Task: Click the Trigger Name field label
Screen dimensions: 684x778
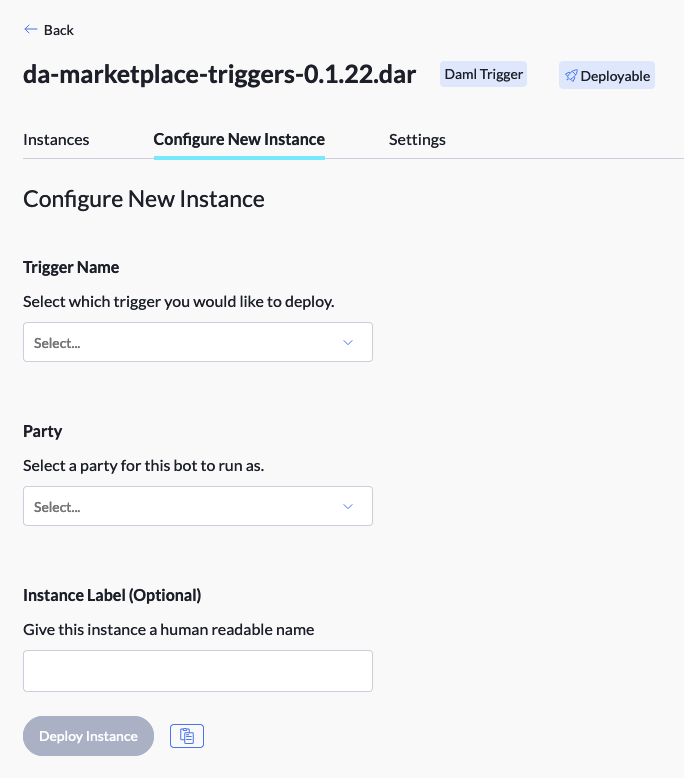Action: click(71, 267)
